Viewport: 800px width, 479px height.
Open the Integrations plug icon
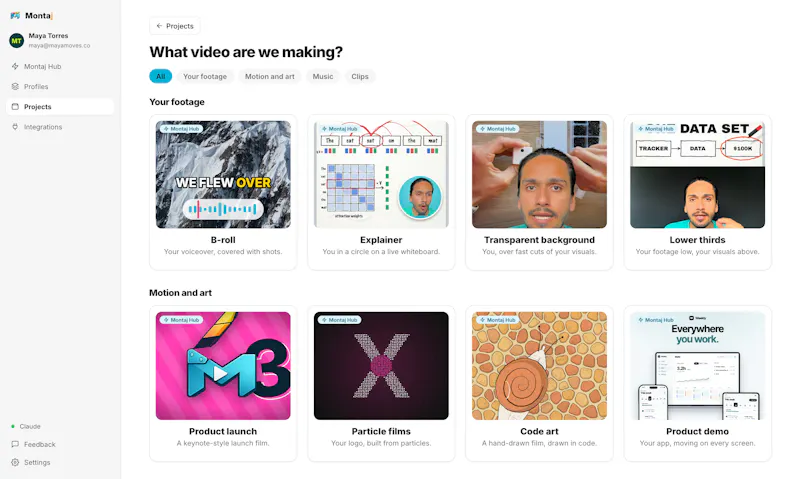click(15, 127)
